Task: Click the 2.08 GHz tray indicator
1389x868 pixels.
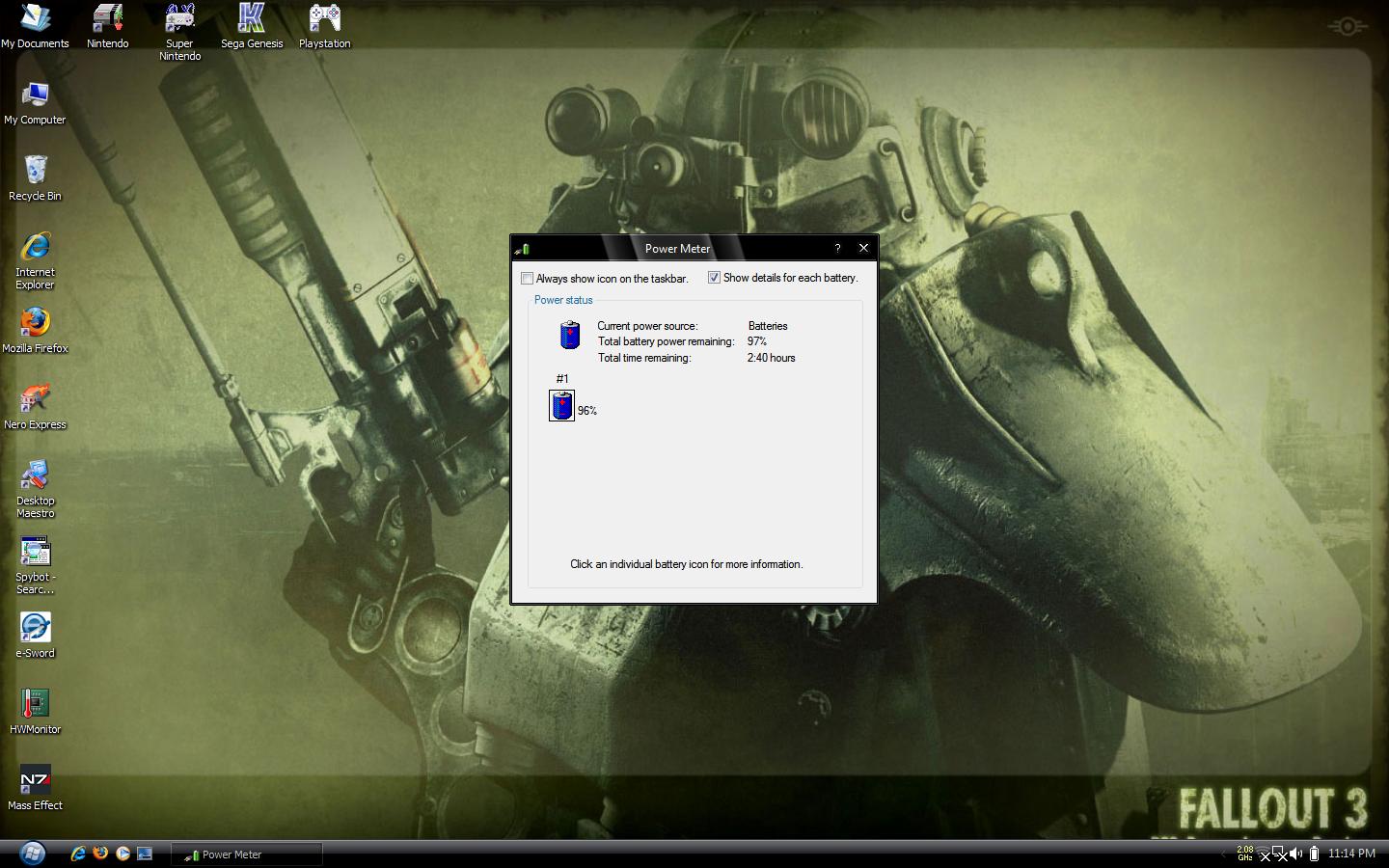Action: point(1244,854)
